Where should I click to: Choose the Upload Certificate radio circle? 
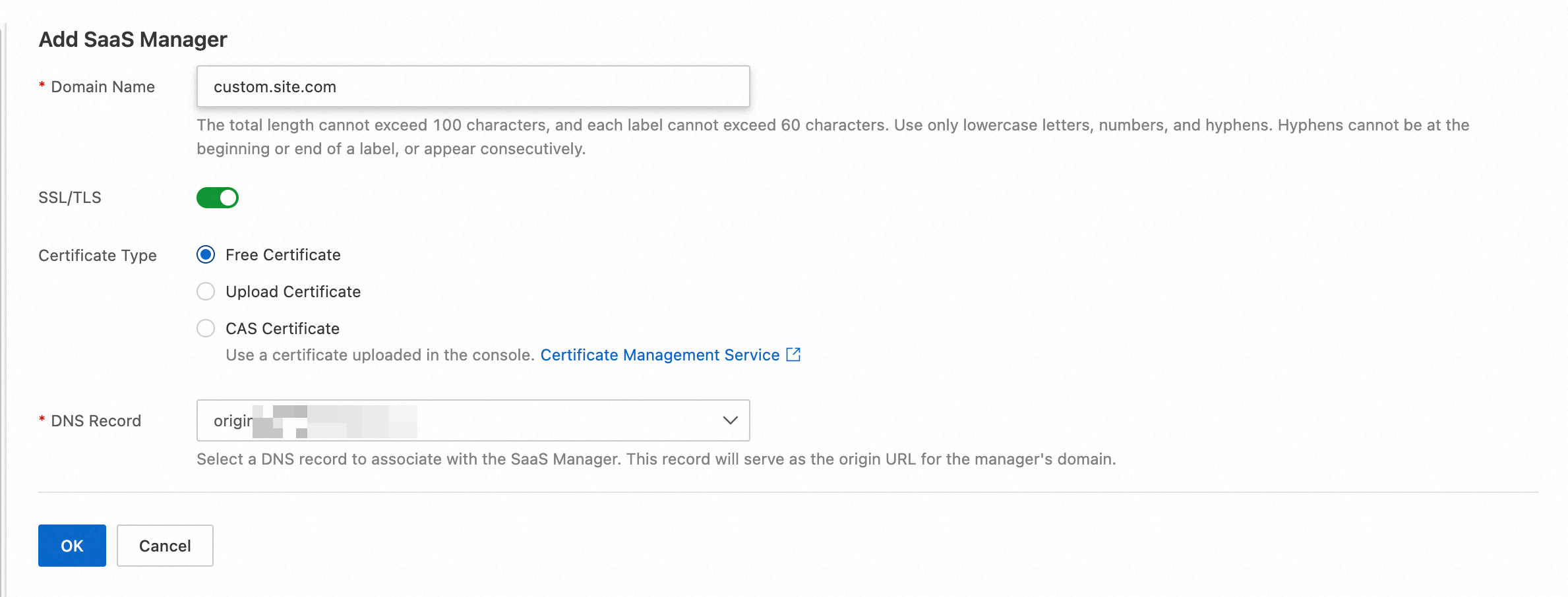point(206,292)
